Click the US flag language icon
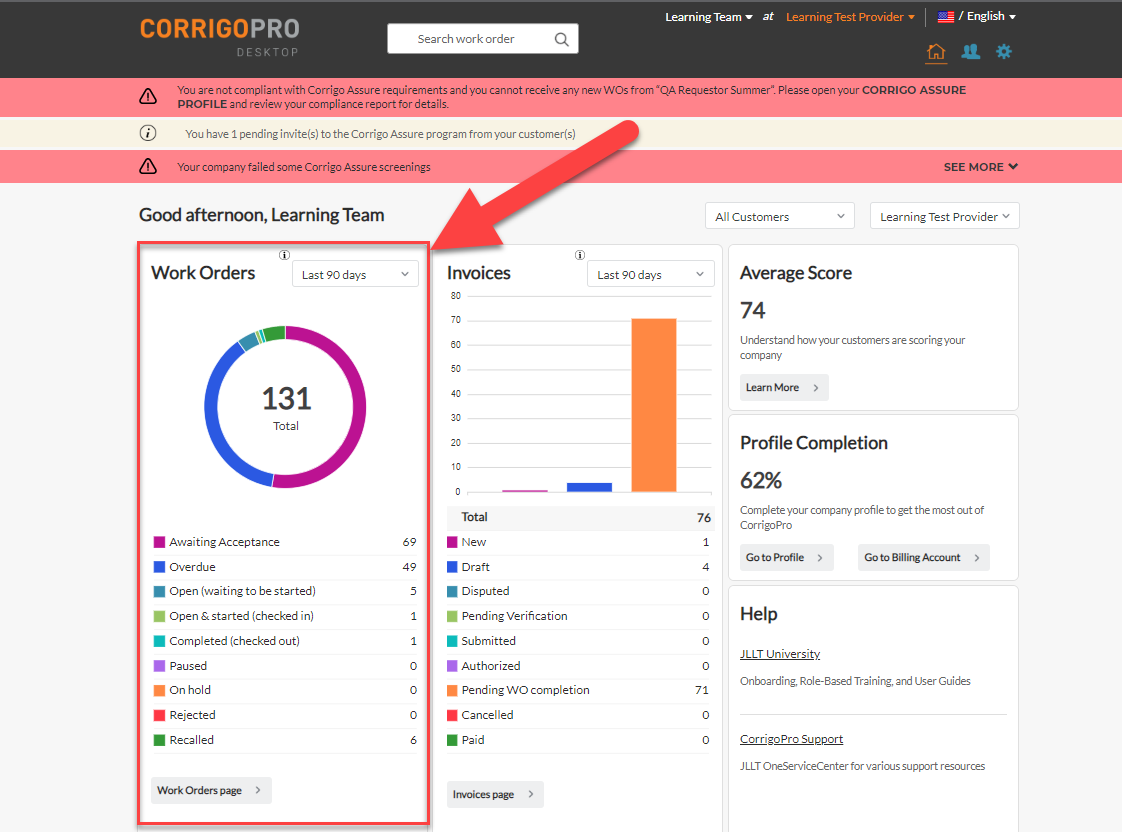The image size is (1122, 832). tap(945, 17)
